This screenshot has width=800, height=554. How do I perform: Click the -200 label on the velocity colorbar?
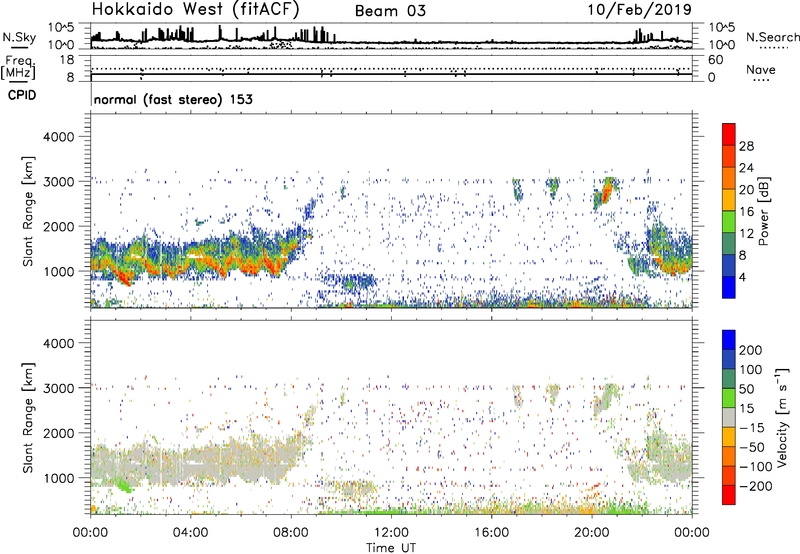(x=756, y=486)
